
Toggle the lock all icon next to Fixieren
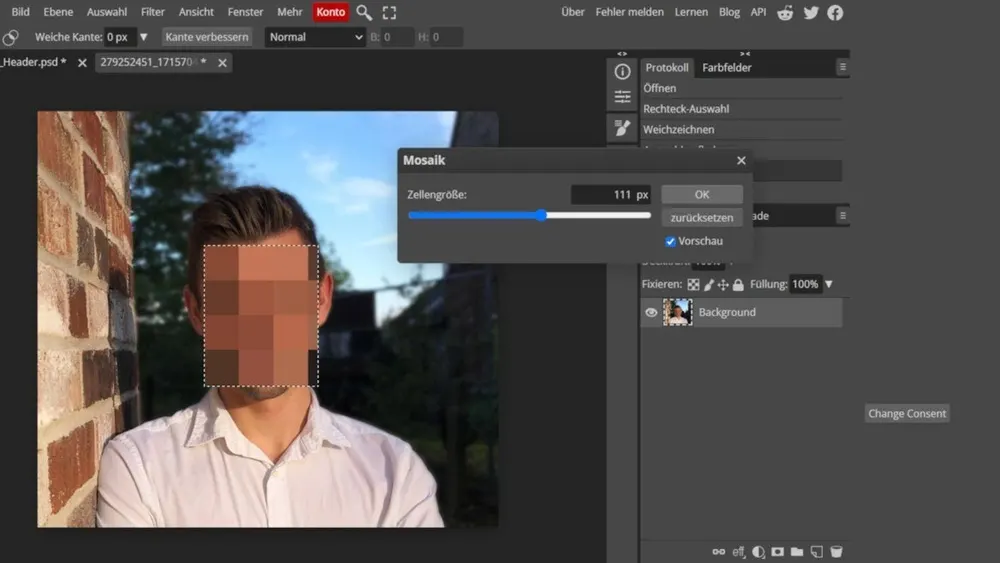click(x=738, y=285)
